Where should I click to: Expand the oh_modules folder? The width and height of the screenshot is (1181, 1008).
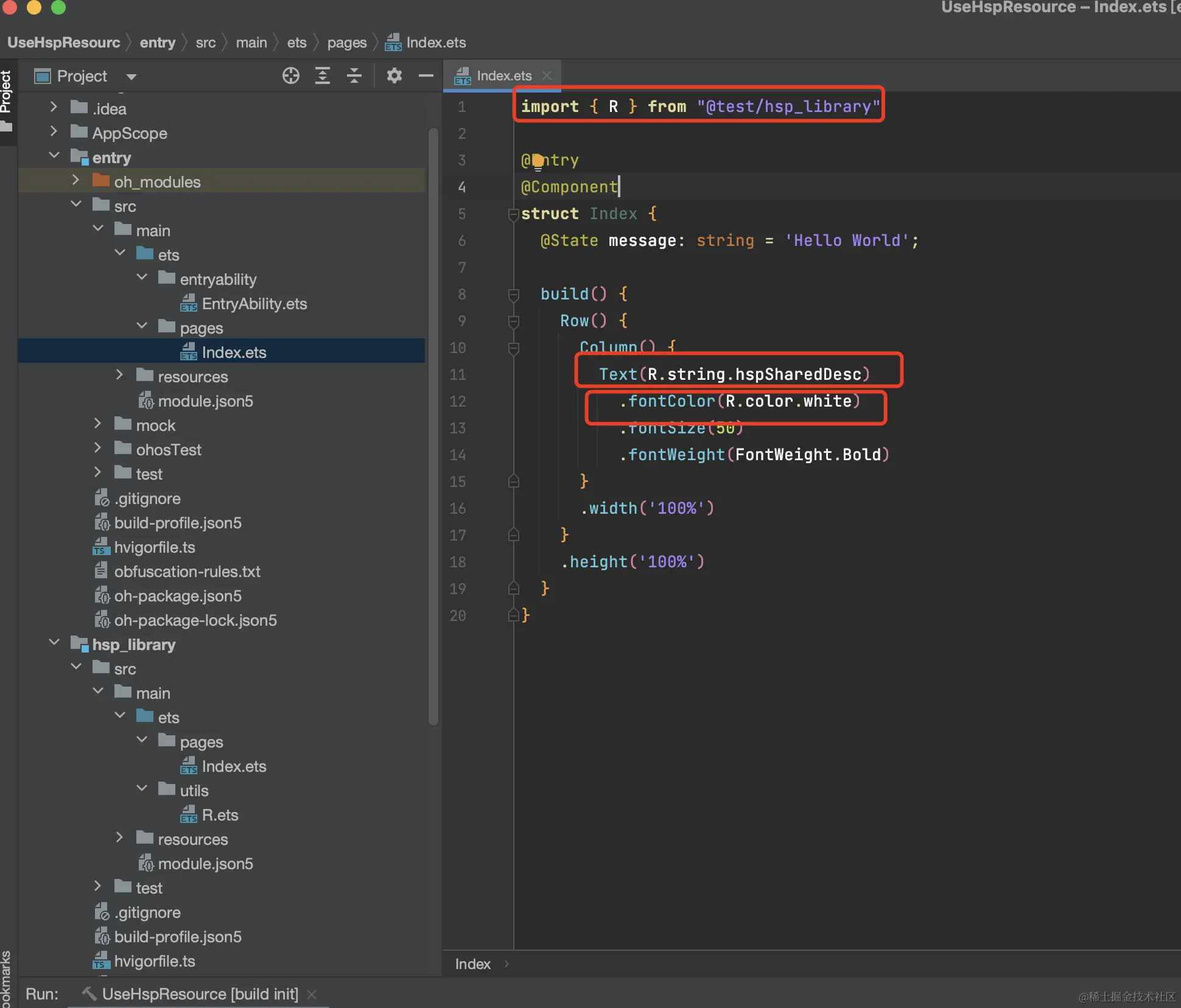[x=75, y=180]
